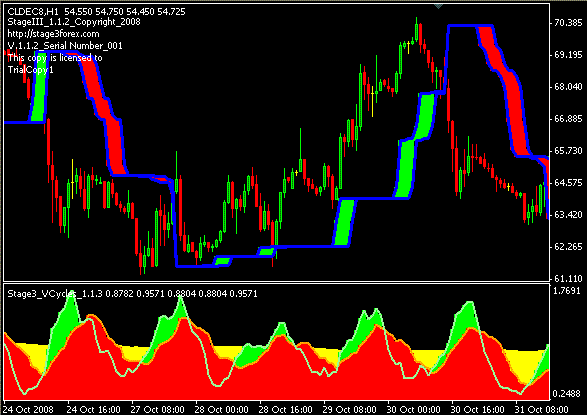Viewport: 588px width, 415px height.
Task: Open the http://stage3forex.com link text
Action: tap(54, 34)
